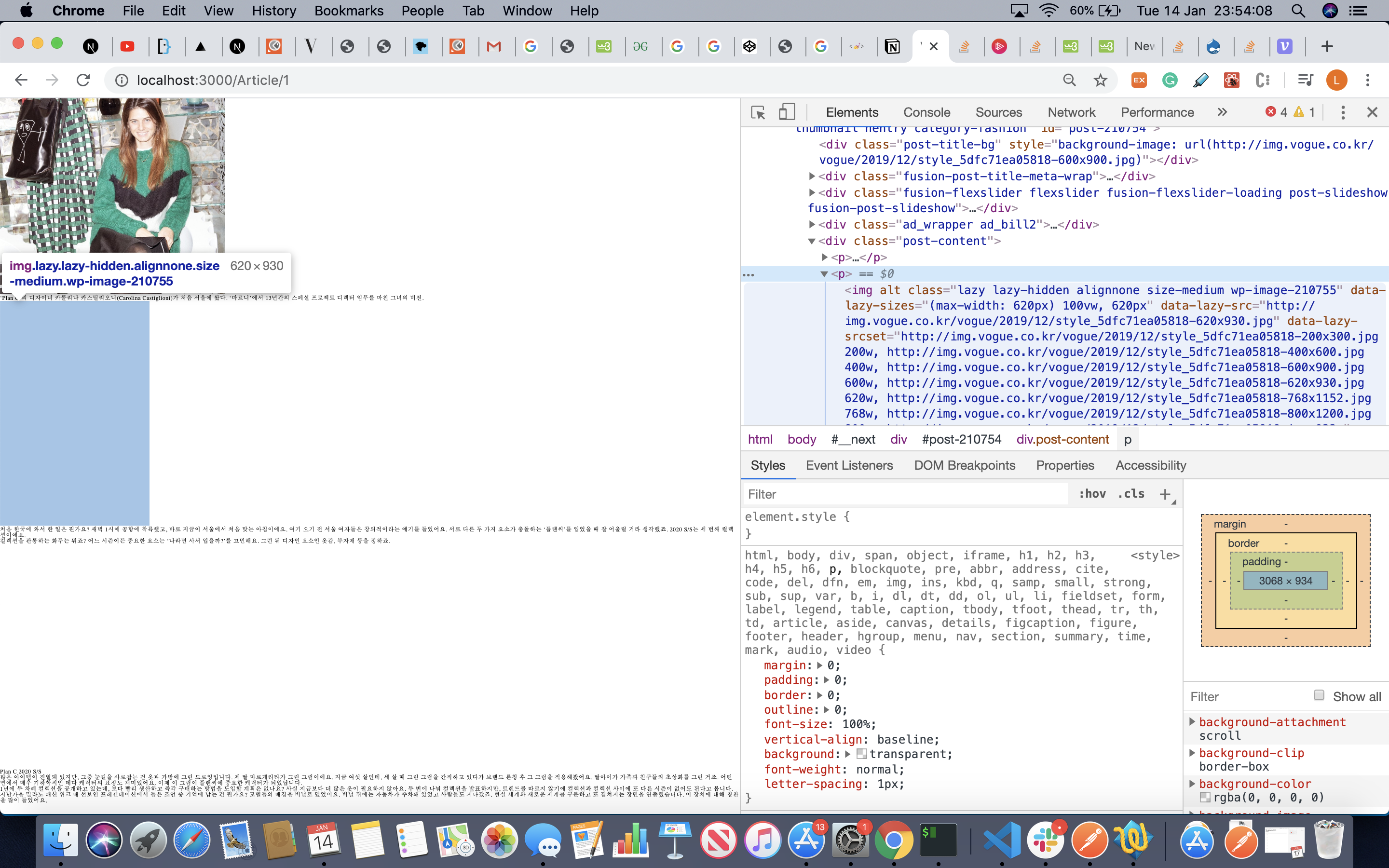Expand the padding shorthand property
The height and width of the screenshot is (868, 1389).
827,680
